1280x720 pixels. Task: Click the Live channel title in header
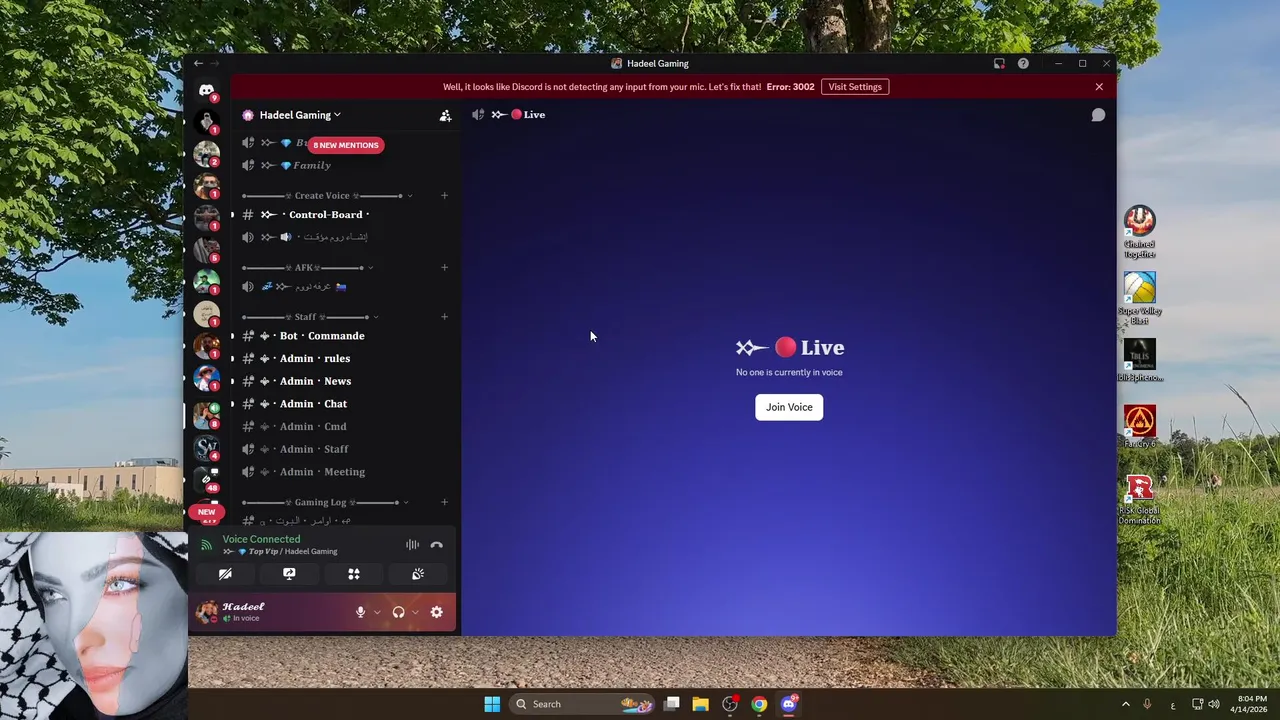519,115
